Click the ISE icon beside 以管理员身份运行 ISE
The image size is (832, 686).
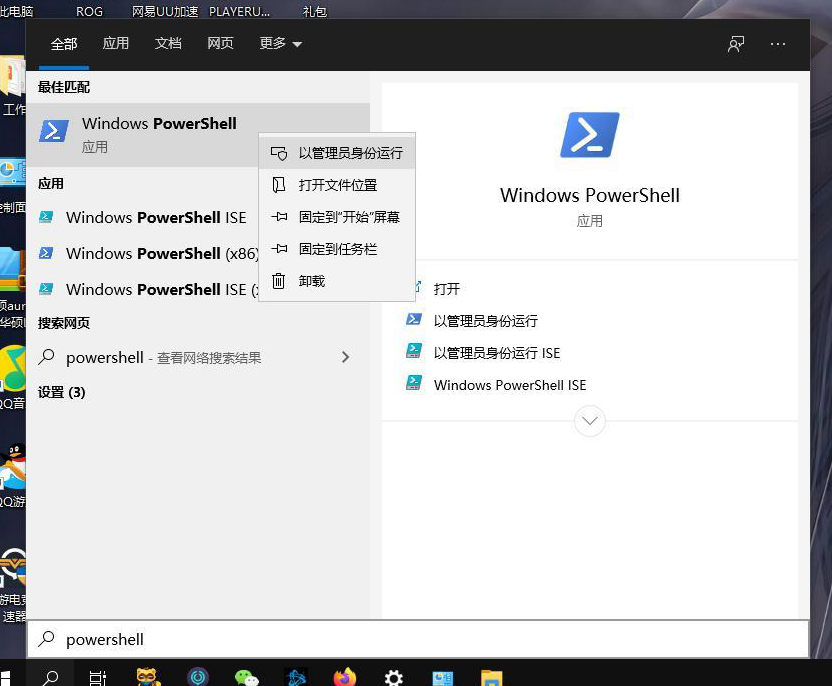point(414,351)
